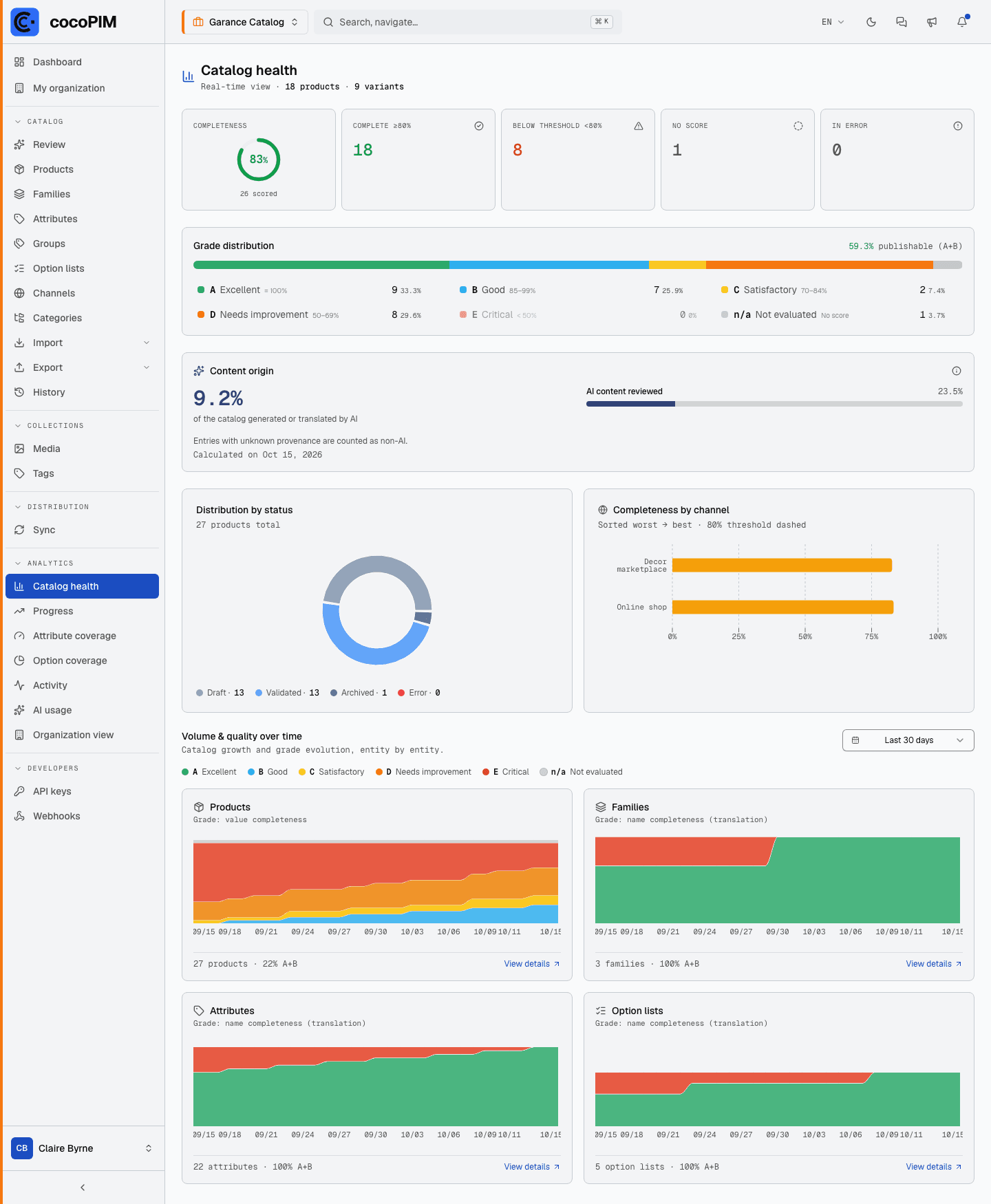
Task: Open the Channels sidebar item
Action: click(82, 293)
